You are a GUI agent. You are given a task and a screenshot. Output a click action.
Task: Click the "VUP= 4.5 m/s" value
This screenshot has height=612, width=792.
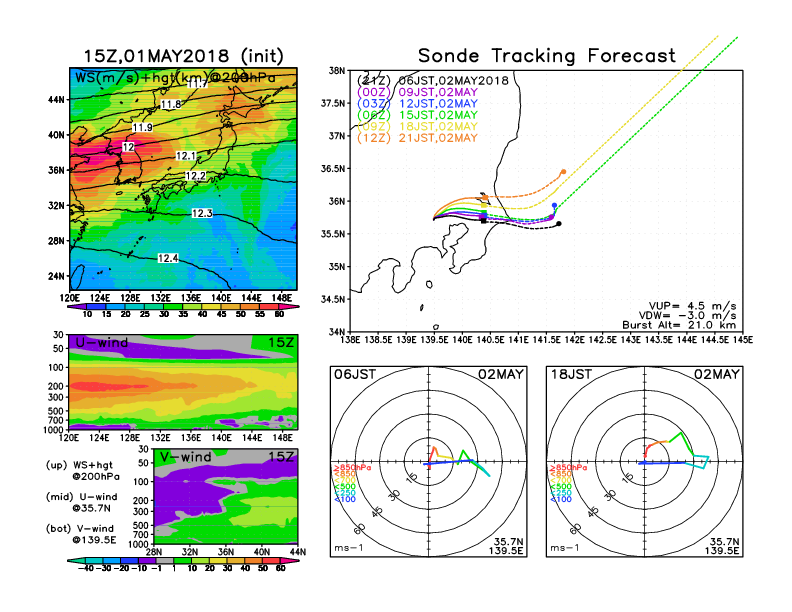(692, 306)
